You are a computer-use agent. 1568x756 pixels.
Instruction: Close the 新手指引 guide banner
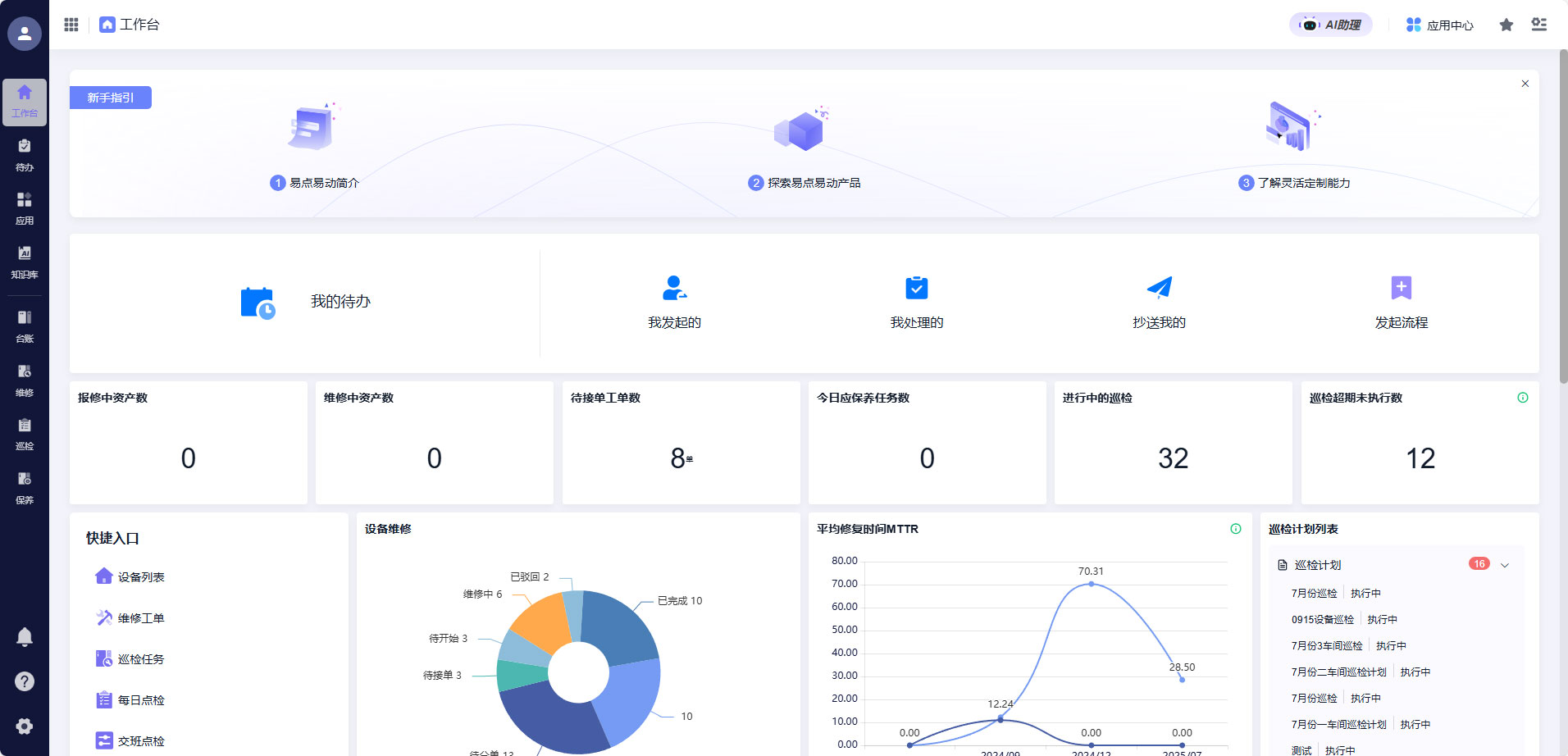[1525, 84]
